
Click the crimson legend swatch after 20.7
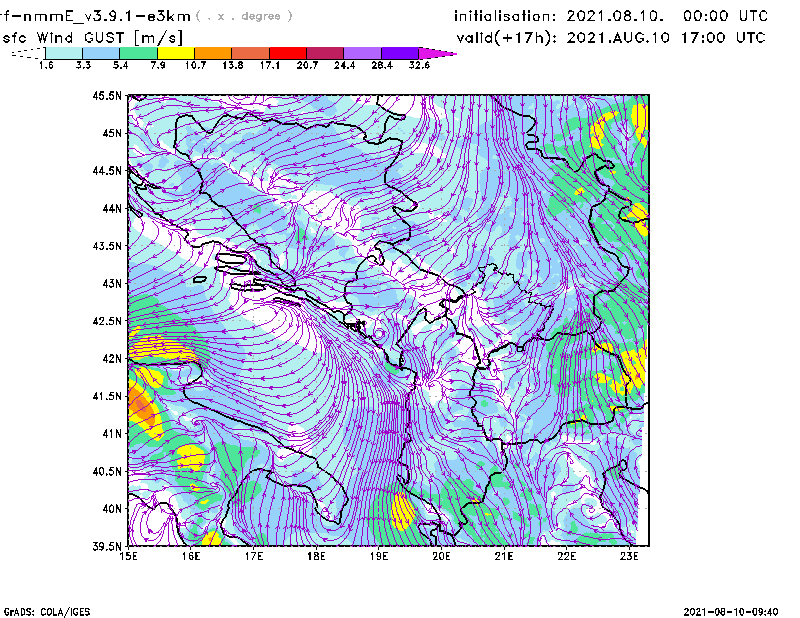coord(325,53)
